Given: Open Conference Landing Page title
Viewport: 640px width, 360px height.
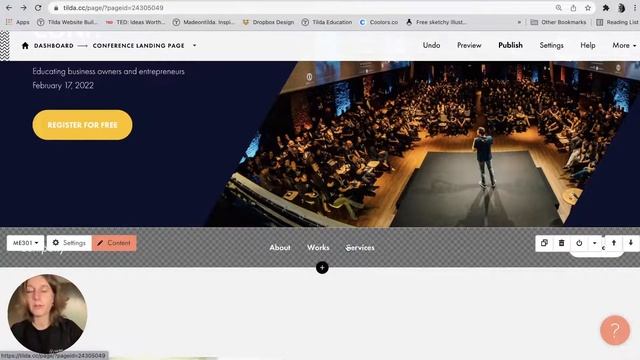Looking at the screenshot, I should 138,46.
